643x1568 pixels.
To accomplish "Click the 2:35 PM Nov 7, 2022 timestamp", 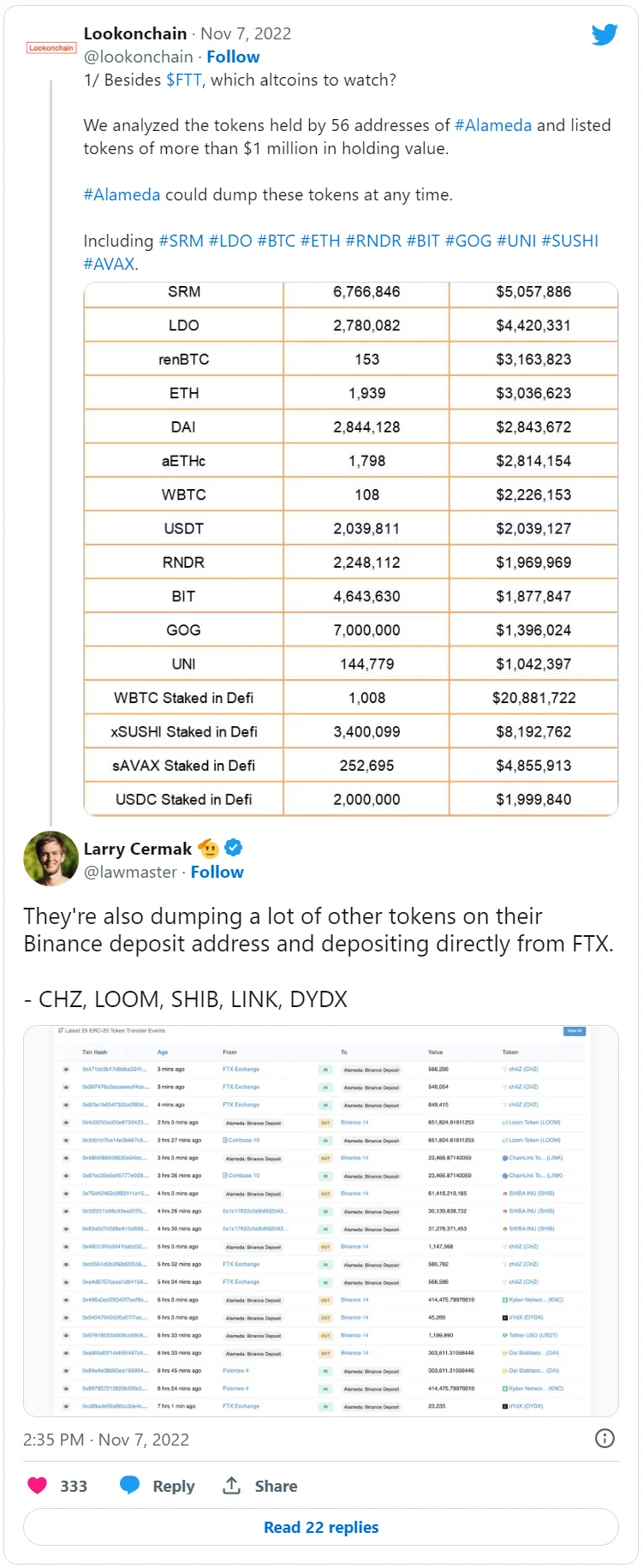I will coord(106,1440).
